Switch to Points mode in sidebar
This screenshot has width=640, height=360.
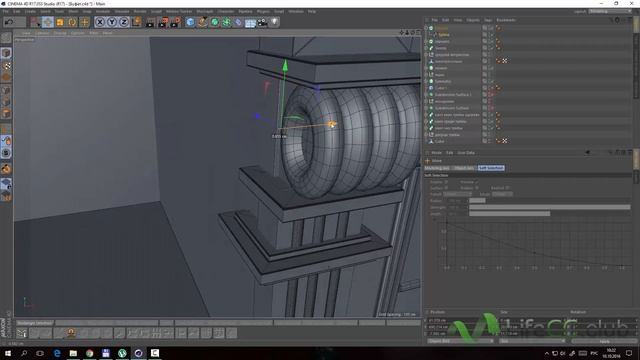[6, 90]
